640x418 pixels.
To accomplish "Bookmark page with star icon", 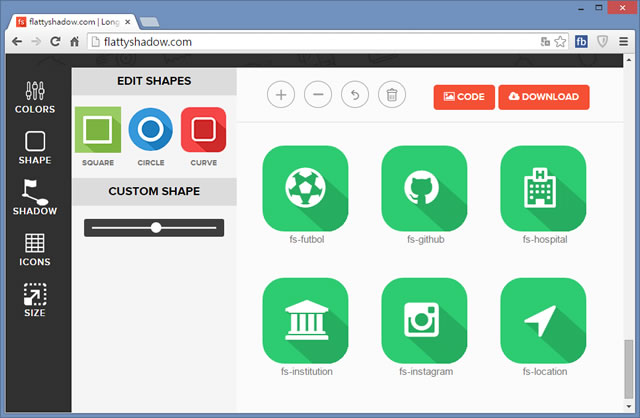I will click(x=560, y=42).
